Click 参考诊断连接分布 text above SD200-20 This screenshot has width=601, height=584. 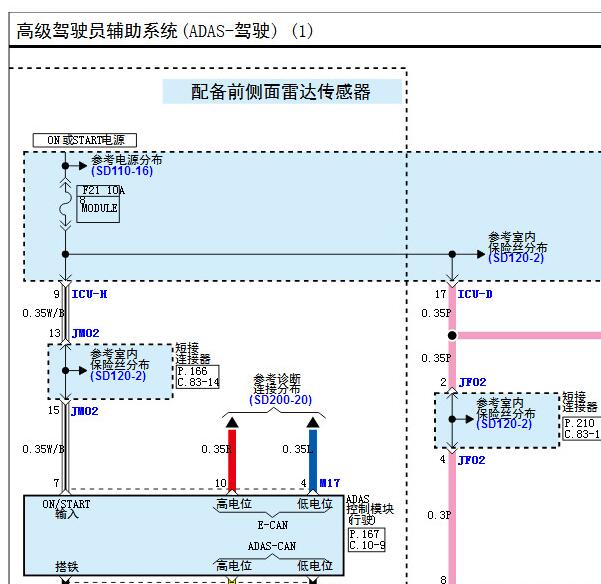click(x=277, y=384)
